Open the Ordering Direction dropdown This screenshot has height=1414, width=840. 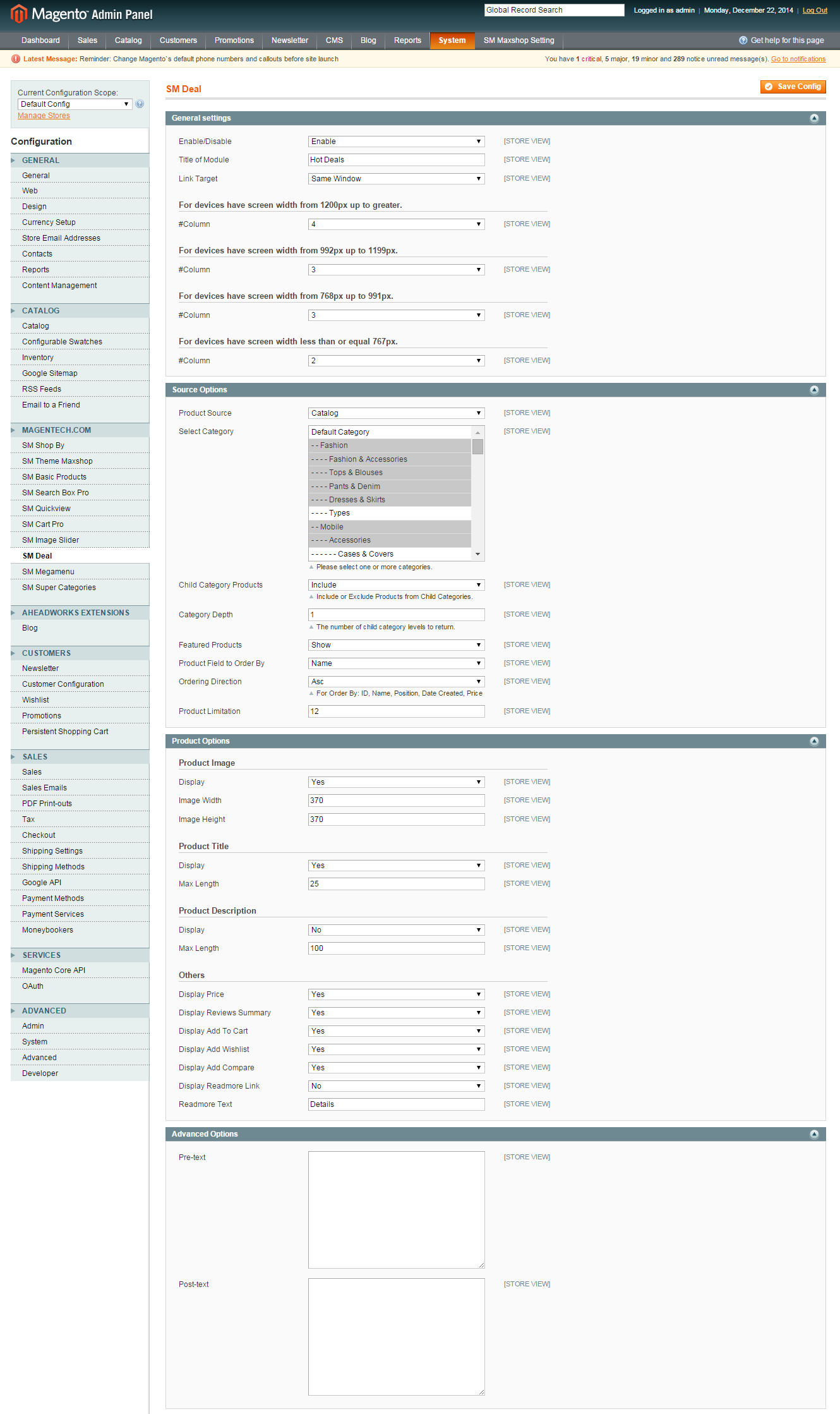tap(397, 682)
